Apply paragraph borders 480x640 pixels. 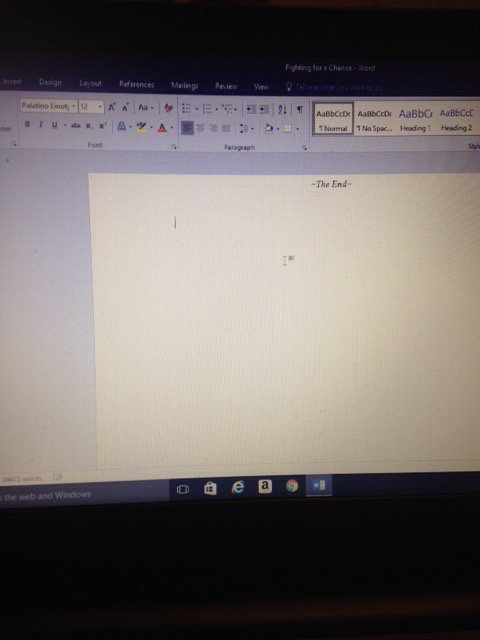288,129
